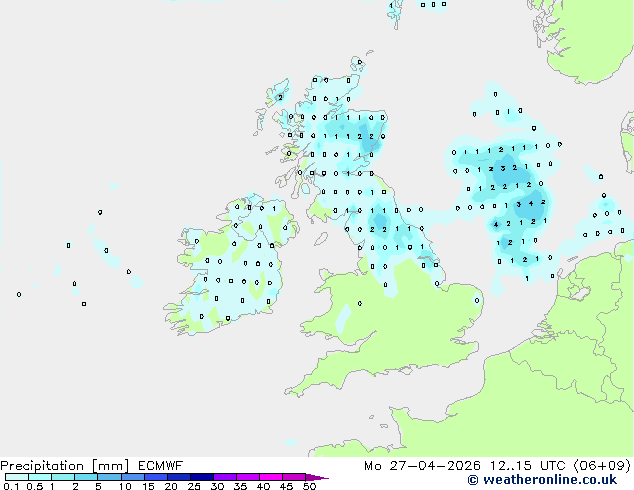Image resolution: width=634 pixels, height=490 pixels.
Task: Click the weatheronline.co.uk copyright link
Action: point(542,480)
